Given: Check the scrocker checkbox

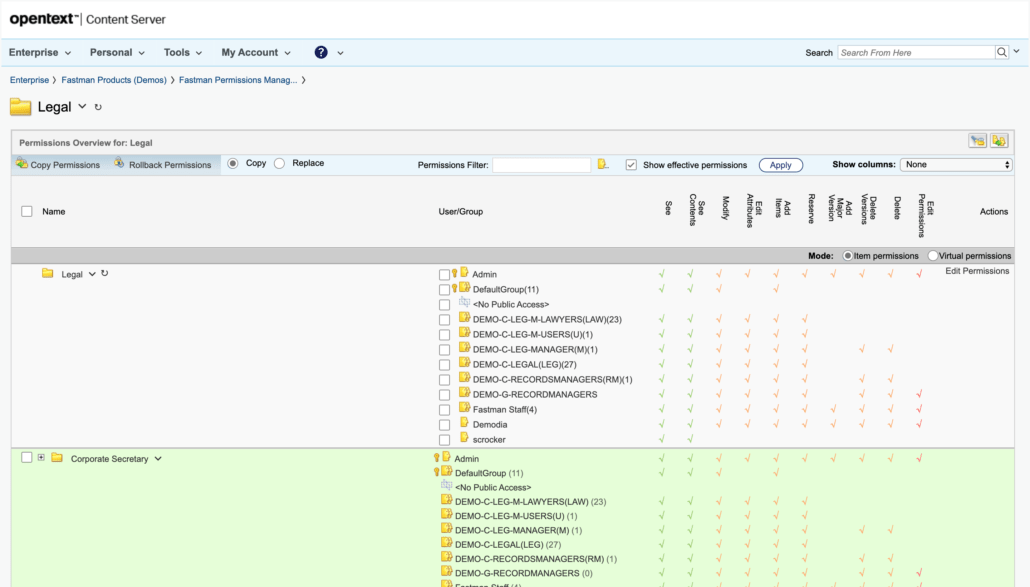Looking at the screenshot, I should point(445,440).
